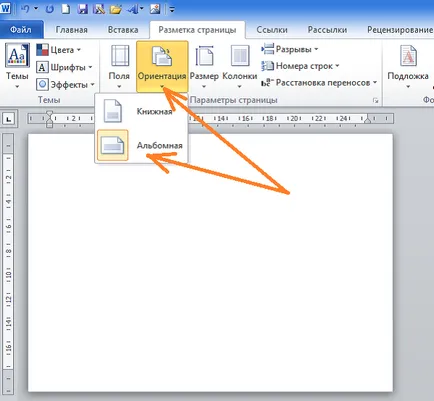
Task: Switch to the Вставка tab
Action: click(123, 30)
